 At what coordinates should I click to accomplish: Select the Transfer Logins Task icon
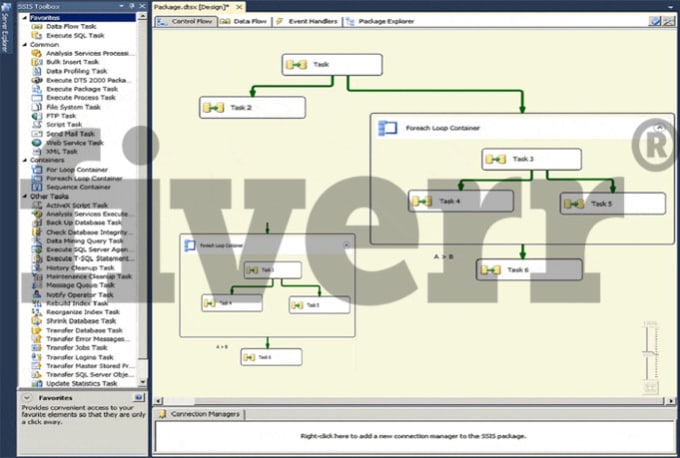coord(37,357)
